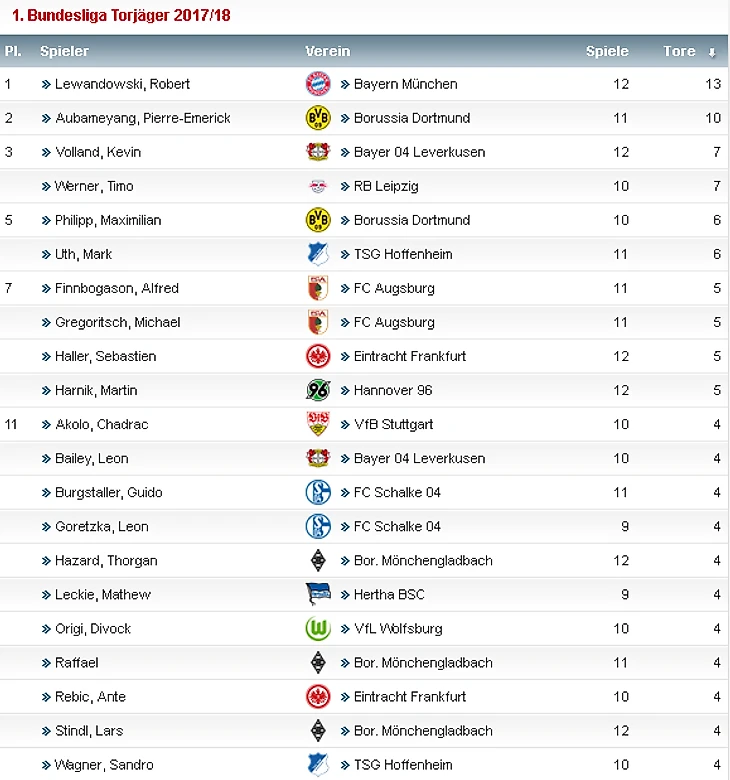Follow the Bayer 04 Leverkusen link for Volland
The image size is (730, 780).
point(419,152)
